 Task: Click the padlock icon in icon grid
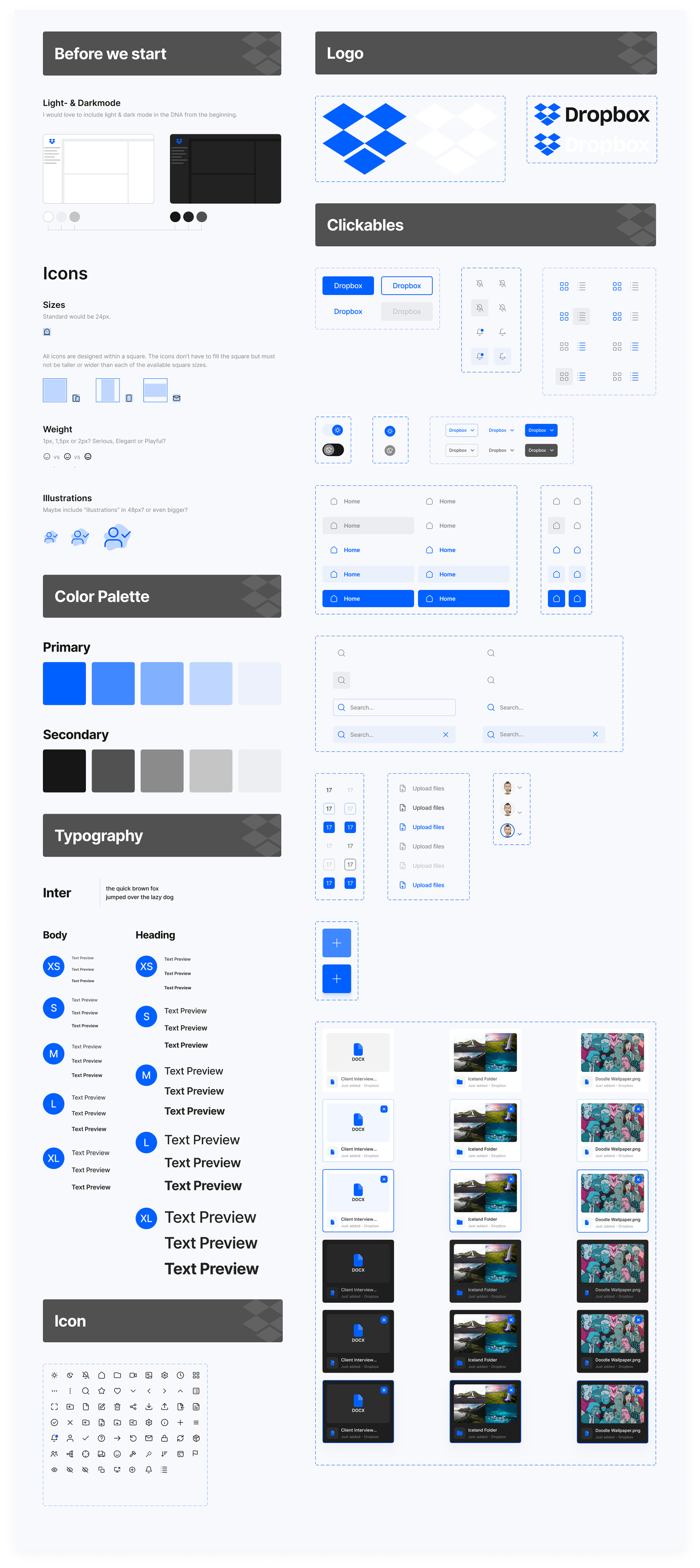click(164, 1439)
